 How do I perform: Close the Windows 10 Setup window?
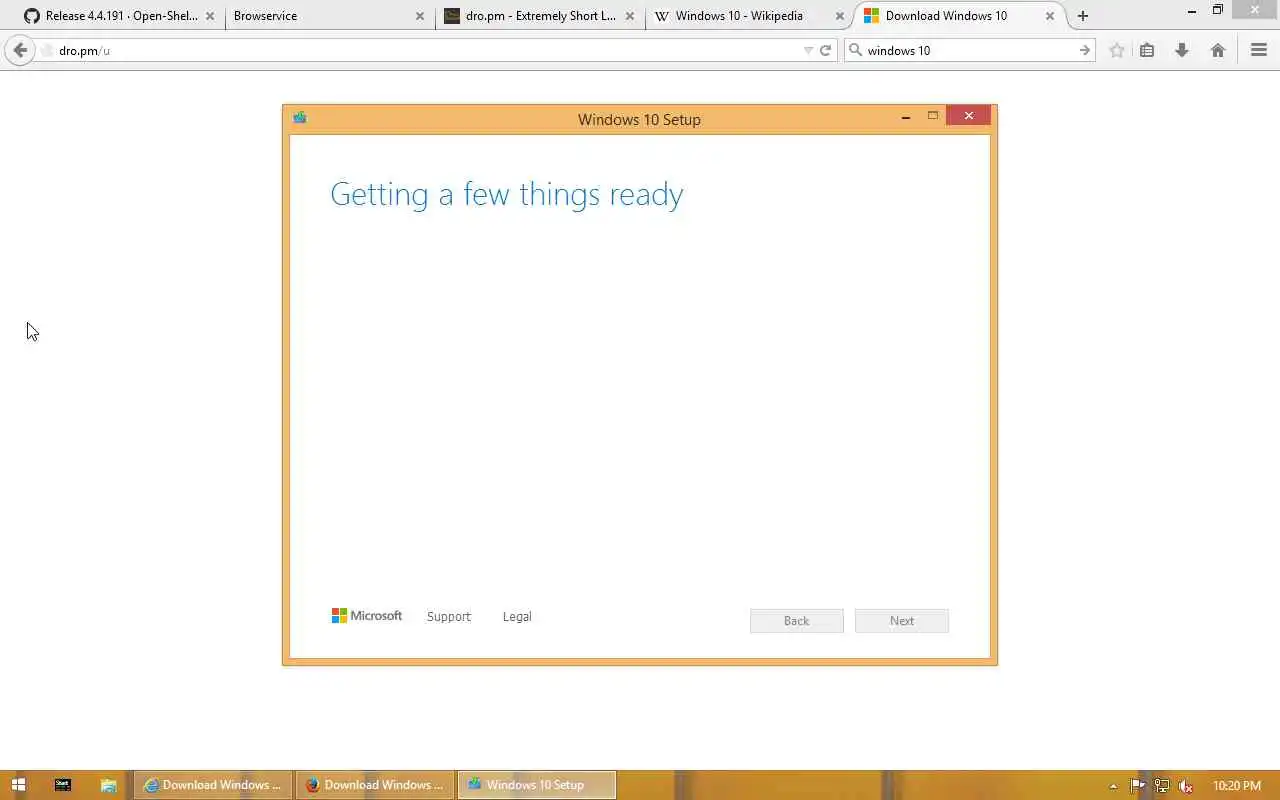click(969, 116)
